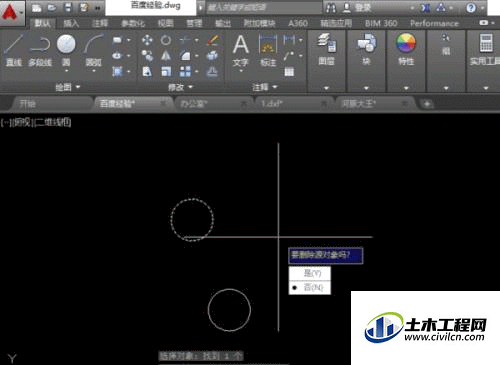Activate the Mirror modify tool
Image resolution: width=500 pixels, height=365 pixels.
coord(166,56)
